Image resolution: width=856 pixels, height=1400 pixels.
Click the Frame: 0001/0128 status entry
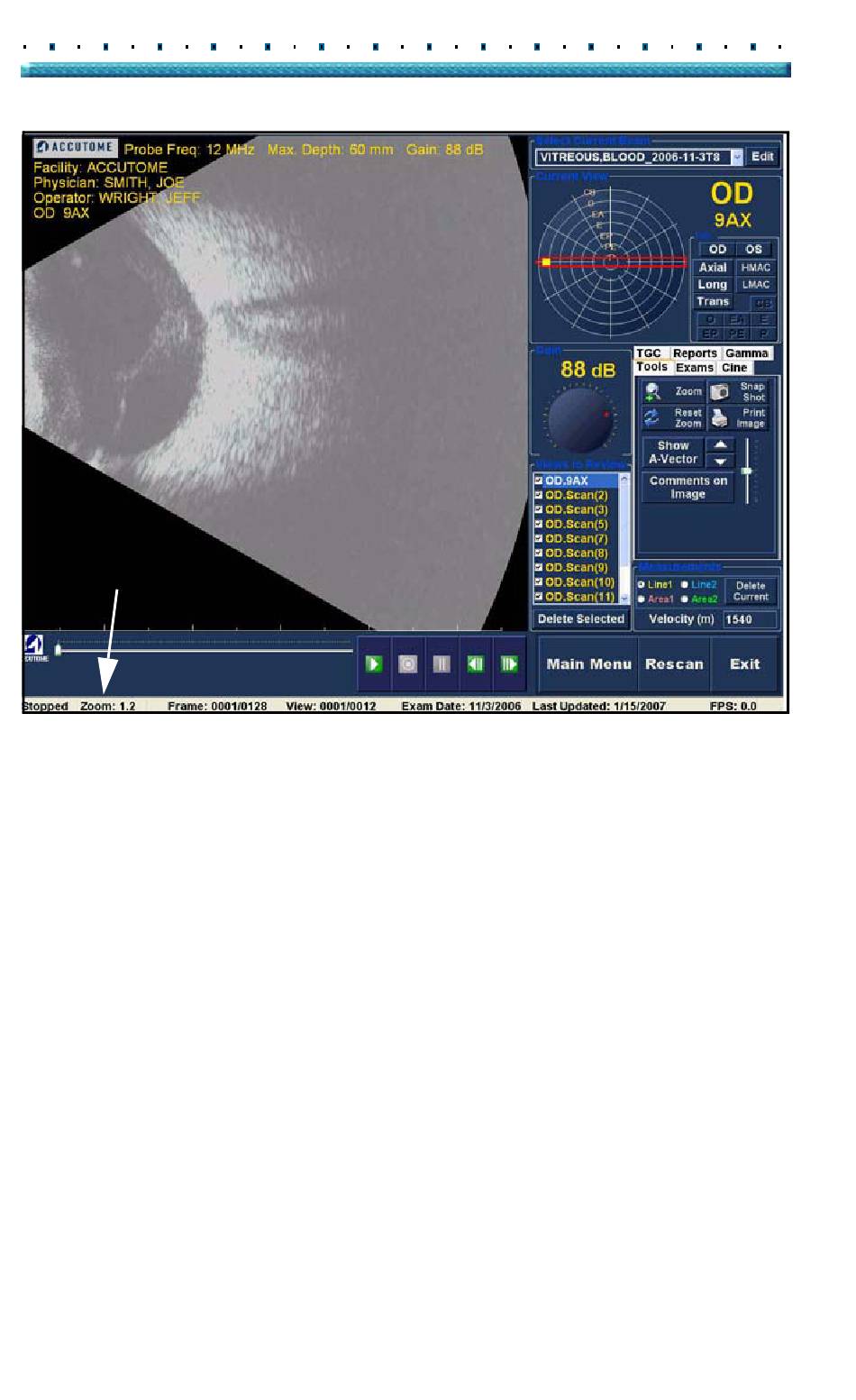point(217,706)
